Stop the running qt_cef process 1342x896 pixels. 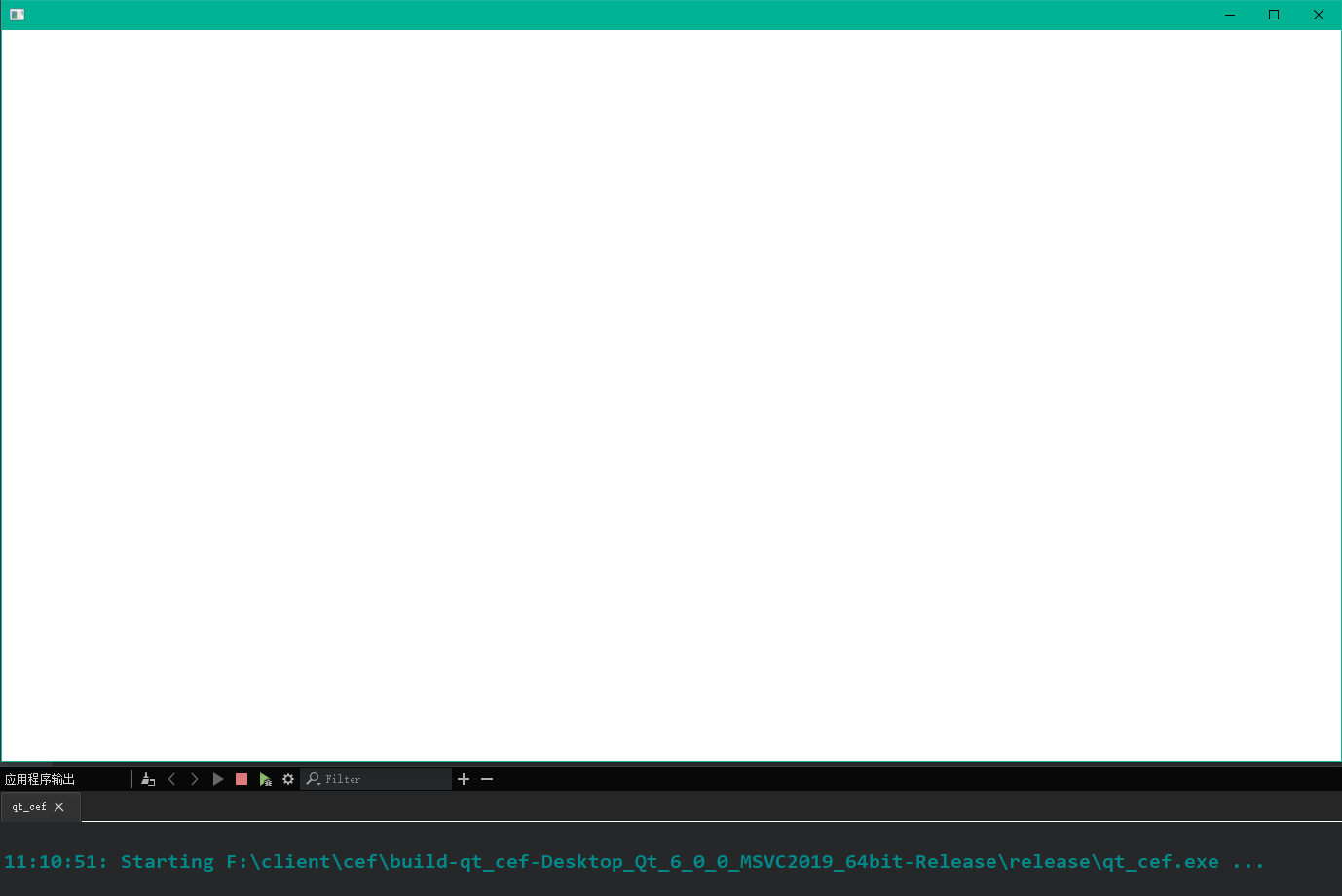click(241, 778)
